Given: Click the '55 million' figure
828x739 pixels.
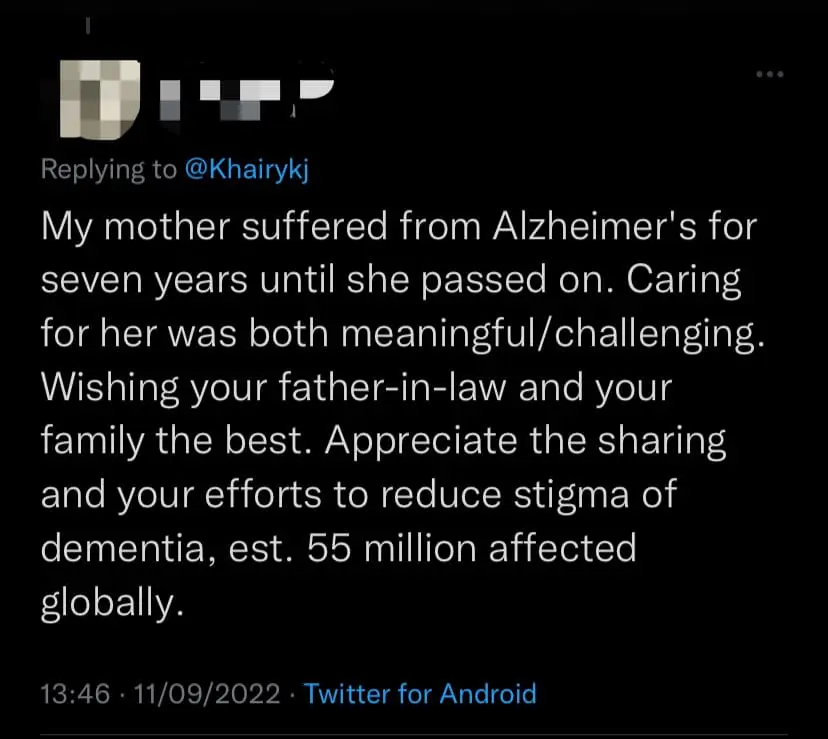Looking at the screenshot, I should [401, 549].
